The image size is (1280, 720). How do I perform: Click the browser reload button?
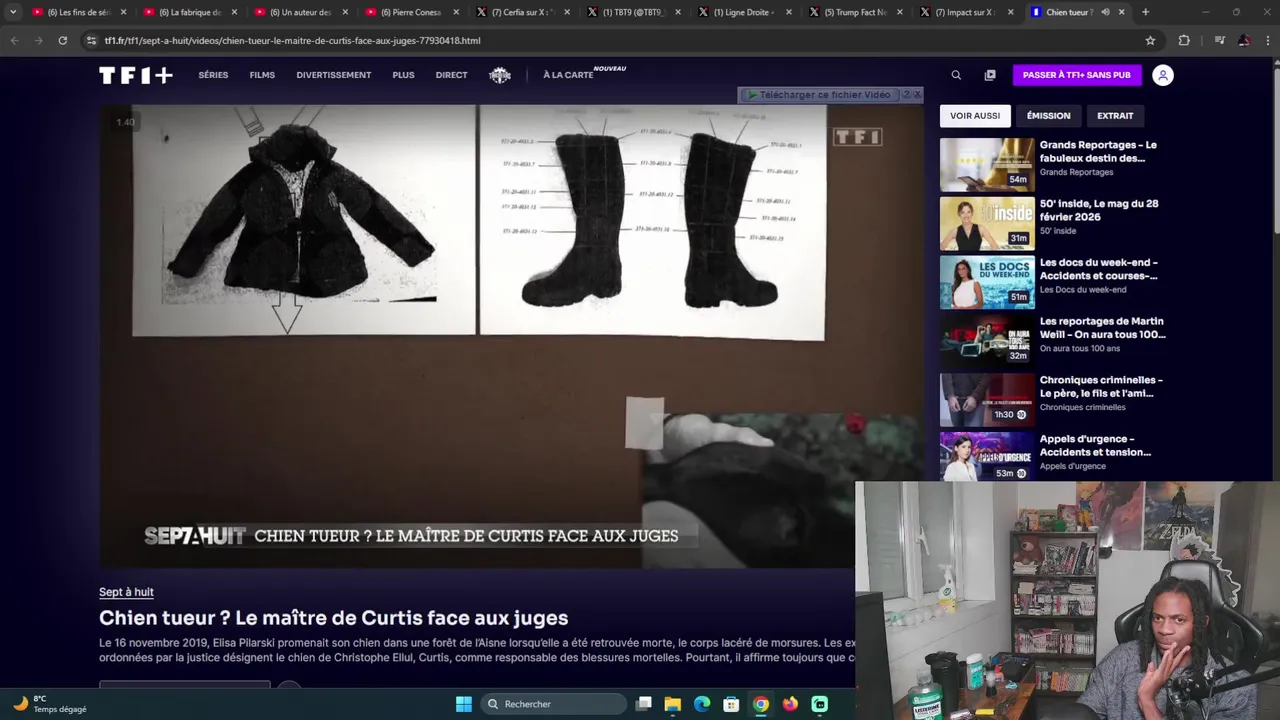(62, 40)
